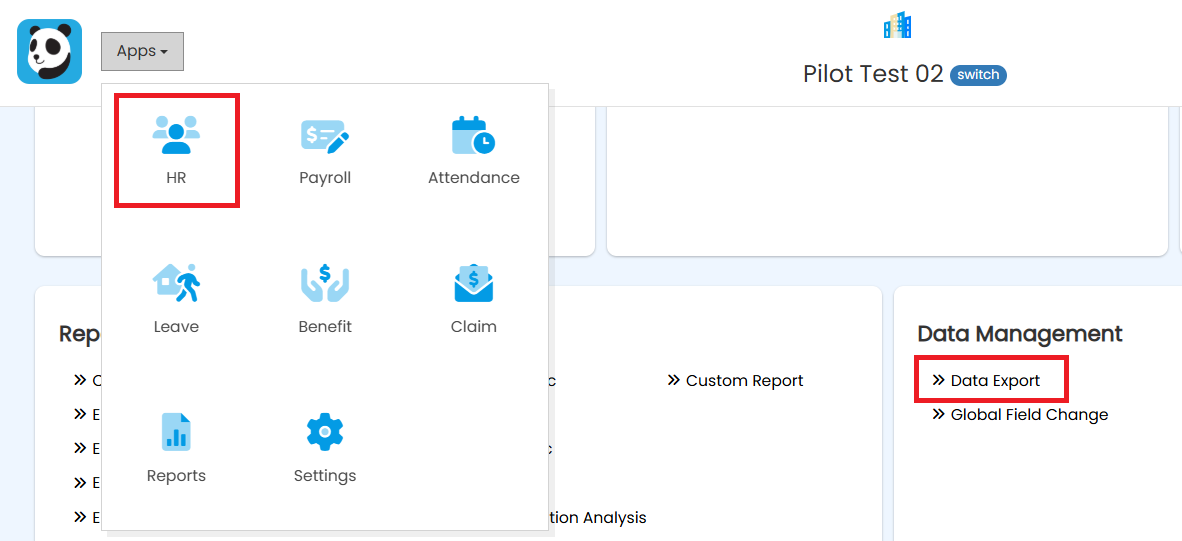Open the Apps dropdown menu

(142, 51)
